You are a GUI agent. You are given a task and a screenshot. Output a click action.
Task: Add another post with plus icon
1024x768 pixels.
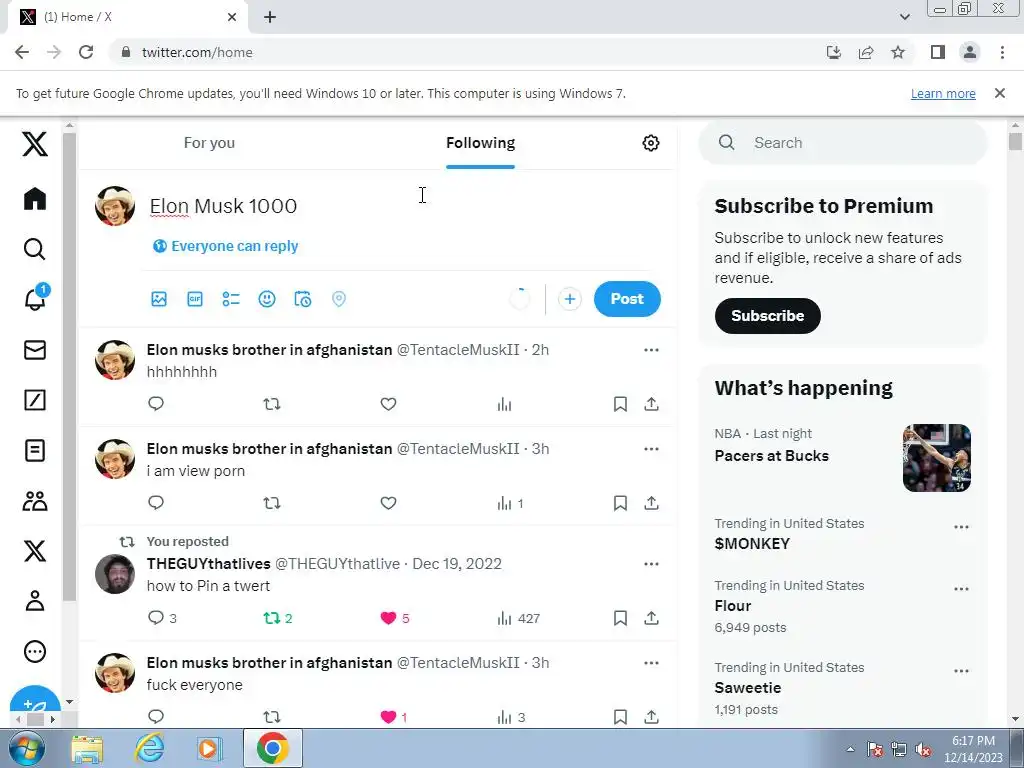pos(569,299)
